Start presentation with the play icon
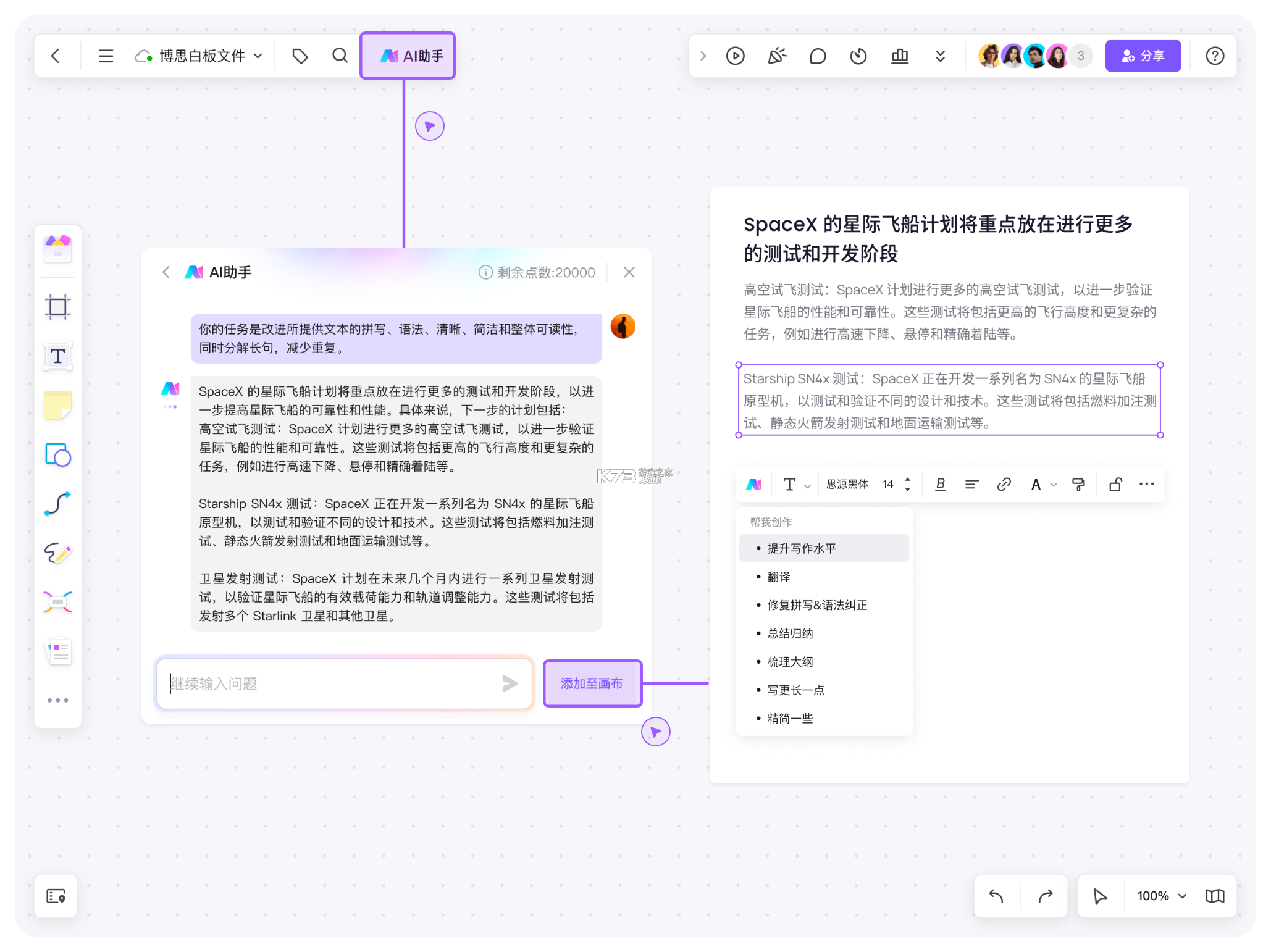 click(x=735, y=56)
